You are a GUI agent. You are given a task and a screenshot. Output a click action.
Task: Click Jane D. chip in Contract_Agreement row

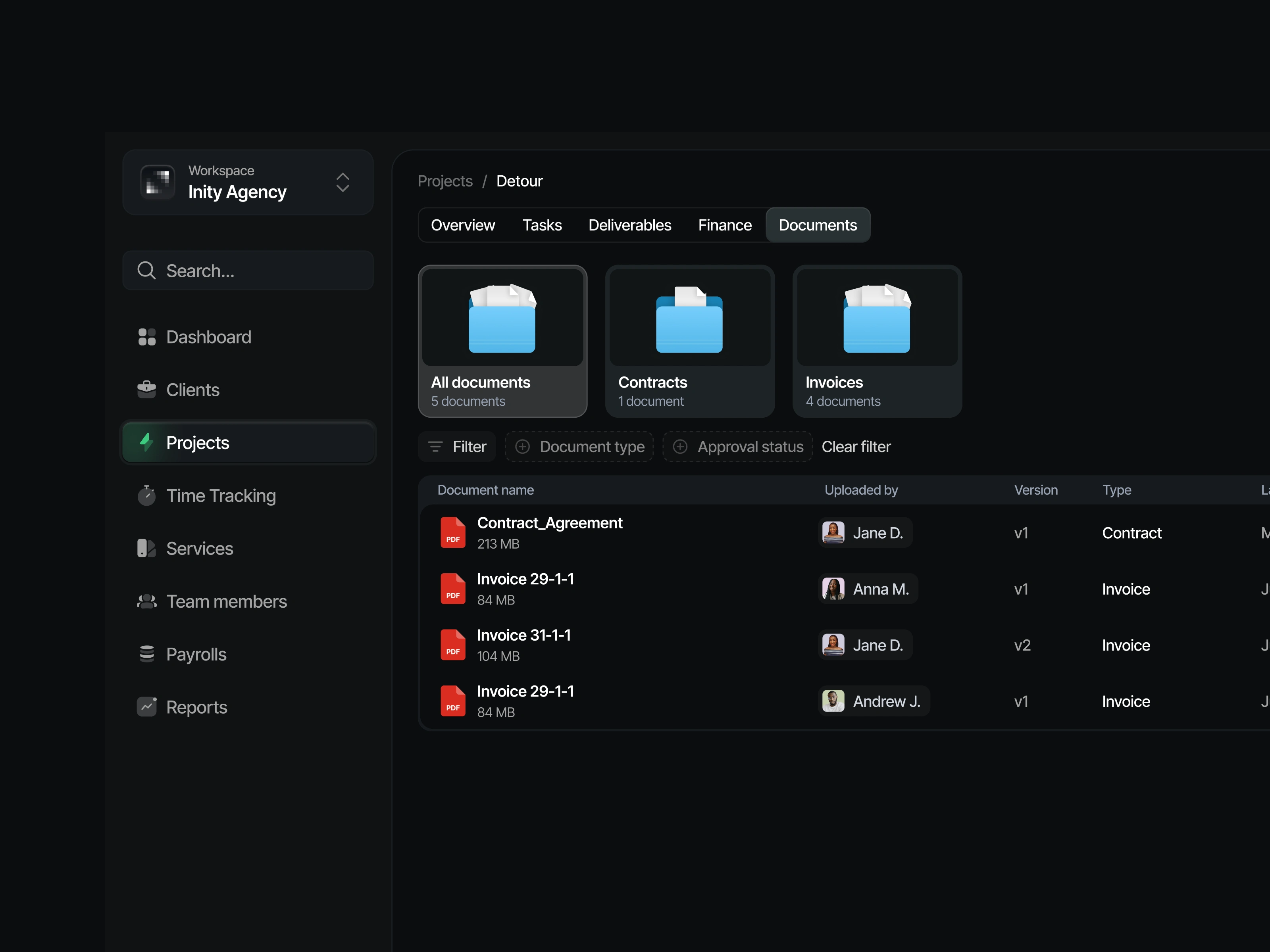865,532
